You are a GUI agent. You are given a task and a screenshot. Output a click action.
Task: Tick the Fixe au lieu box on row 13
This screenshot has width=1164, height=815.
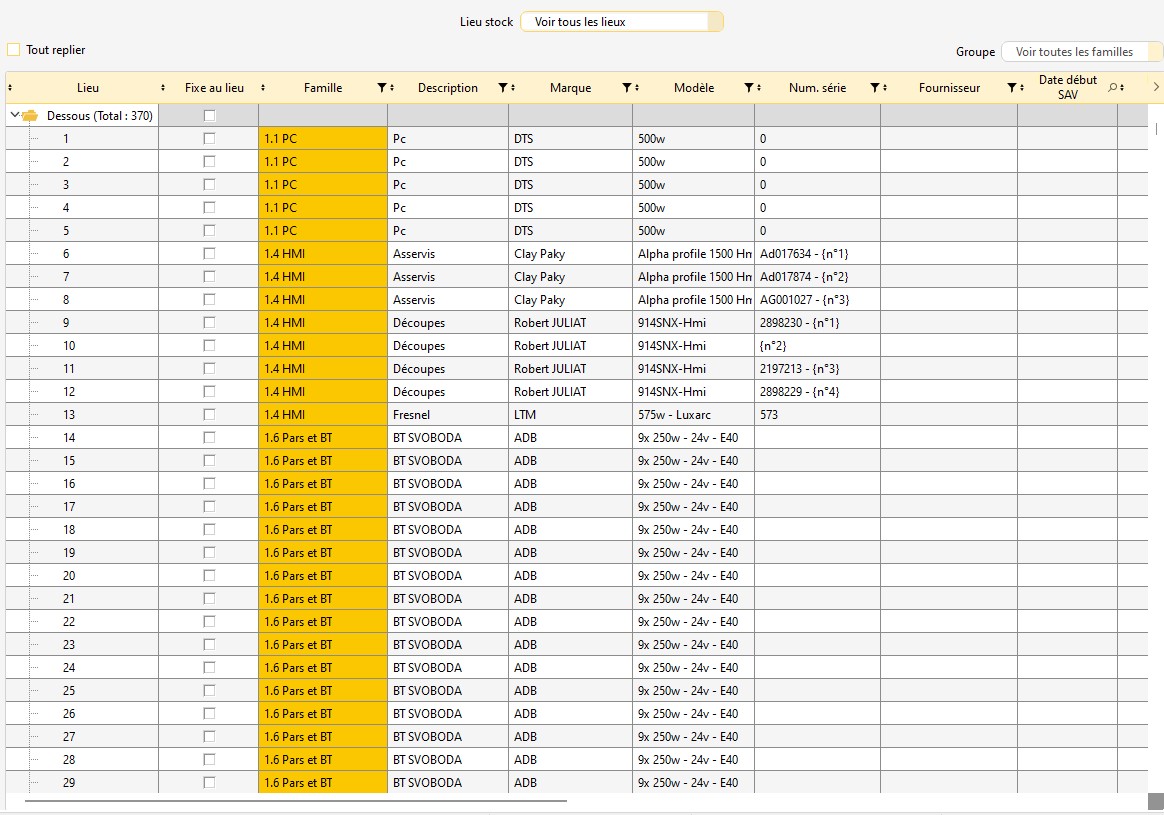[x=209, y=415]
